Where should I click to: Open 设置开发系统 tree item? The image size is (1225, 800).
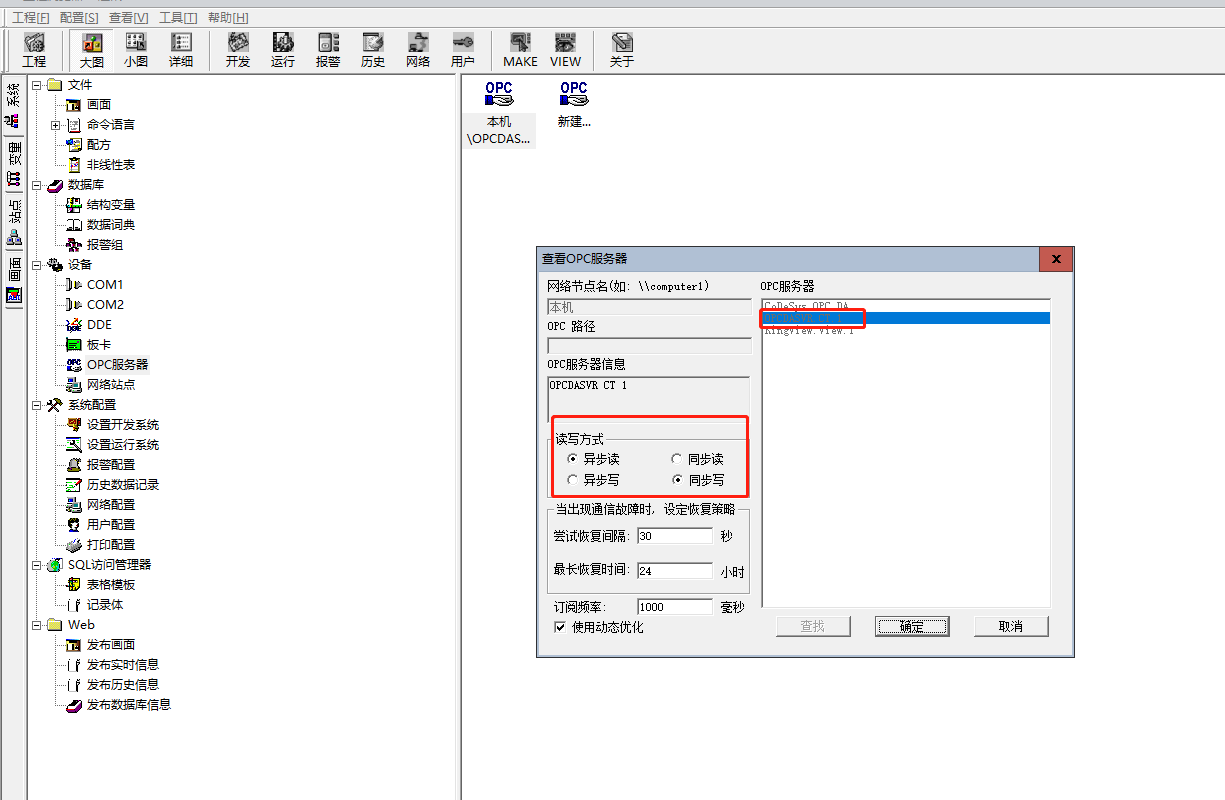pos(122,424)
